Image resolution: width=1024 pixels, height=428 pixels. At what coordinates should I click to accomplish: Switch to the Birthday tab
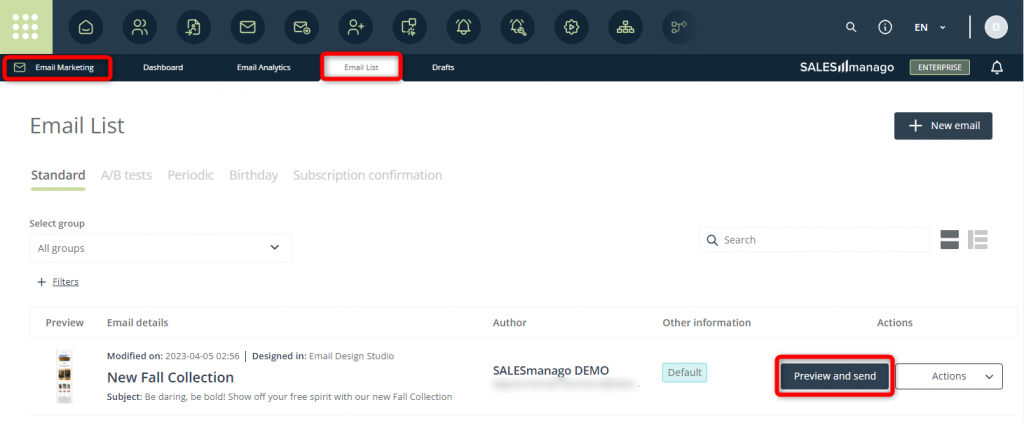tap(253, 175)
